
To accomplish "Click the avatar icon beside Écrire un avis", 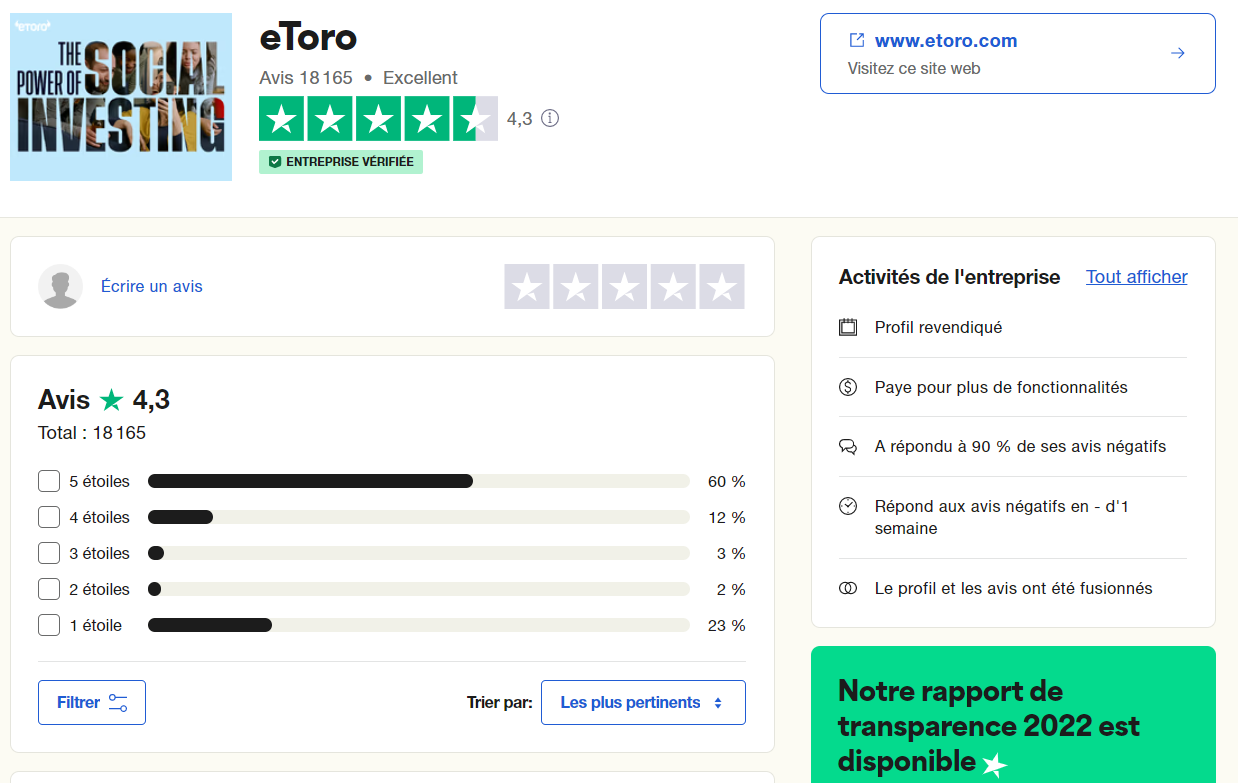I will tap(60, 286).
